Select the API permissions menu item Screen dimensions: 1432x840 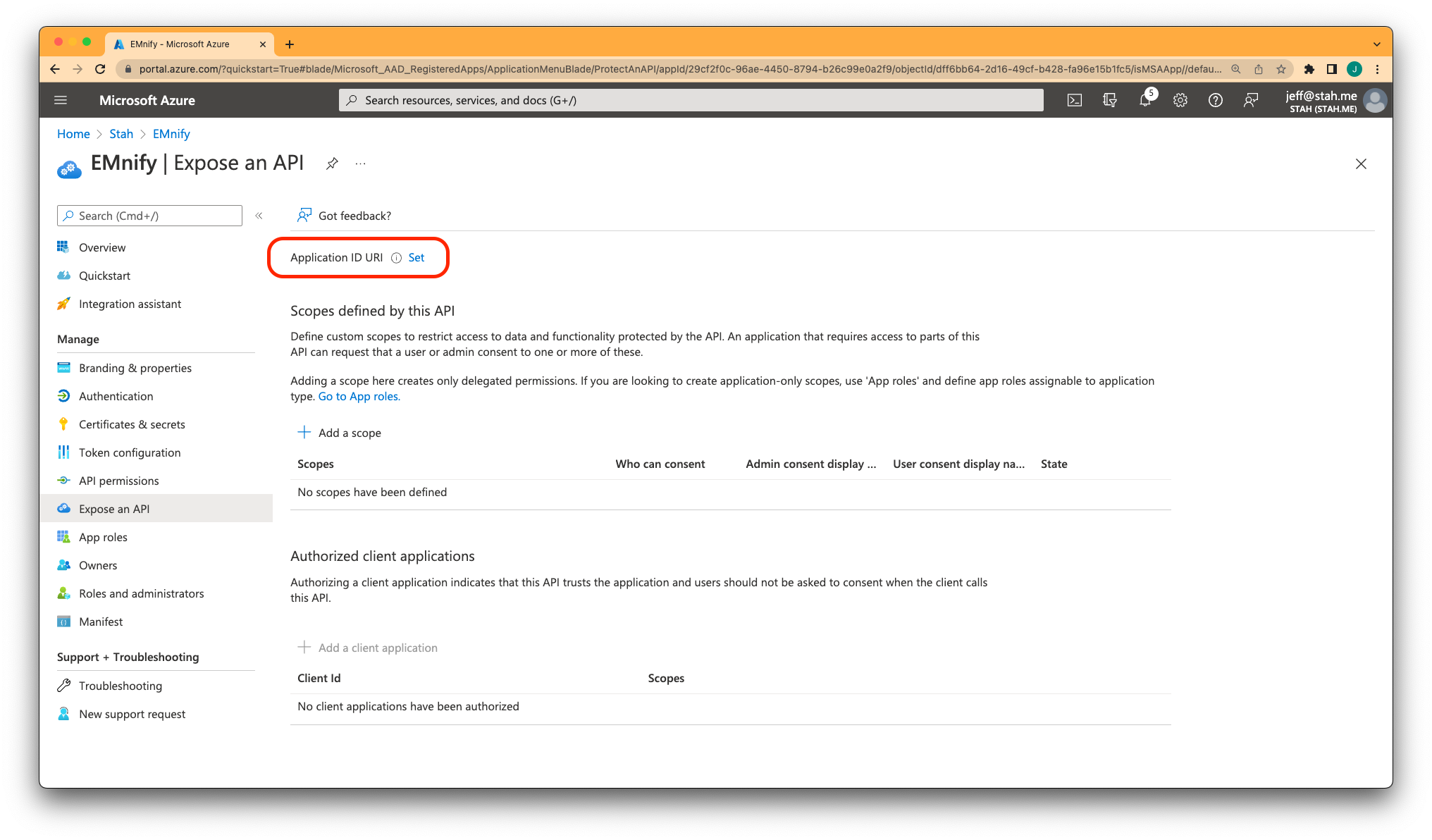click(x=118, y=480)
